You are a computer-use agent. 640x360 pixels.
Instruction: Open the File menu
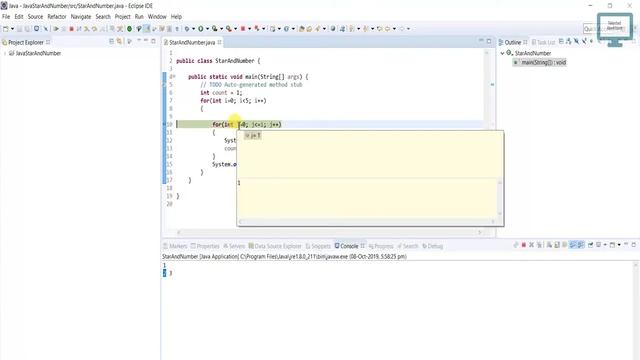pos(6,17)
